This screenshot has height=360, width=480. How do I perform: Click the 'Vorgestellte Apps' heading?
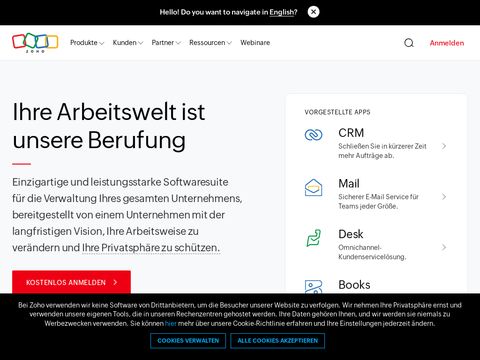pyautogui.click(x=337, y=112)
